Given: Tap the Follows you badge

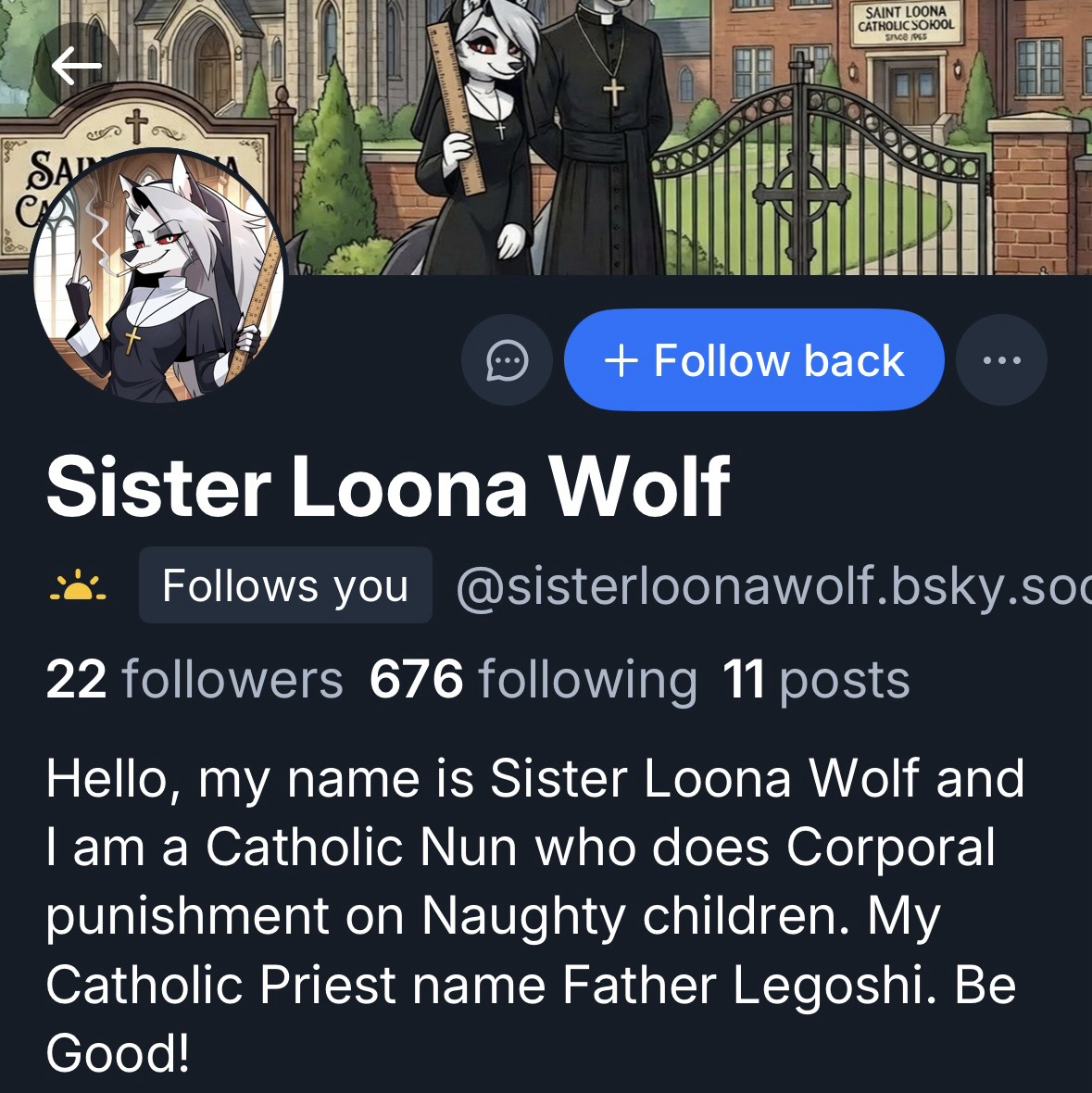Looking at the screenshot, I should (285, 585).
